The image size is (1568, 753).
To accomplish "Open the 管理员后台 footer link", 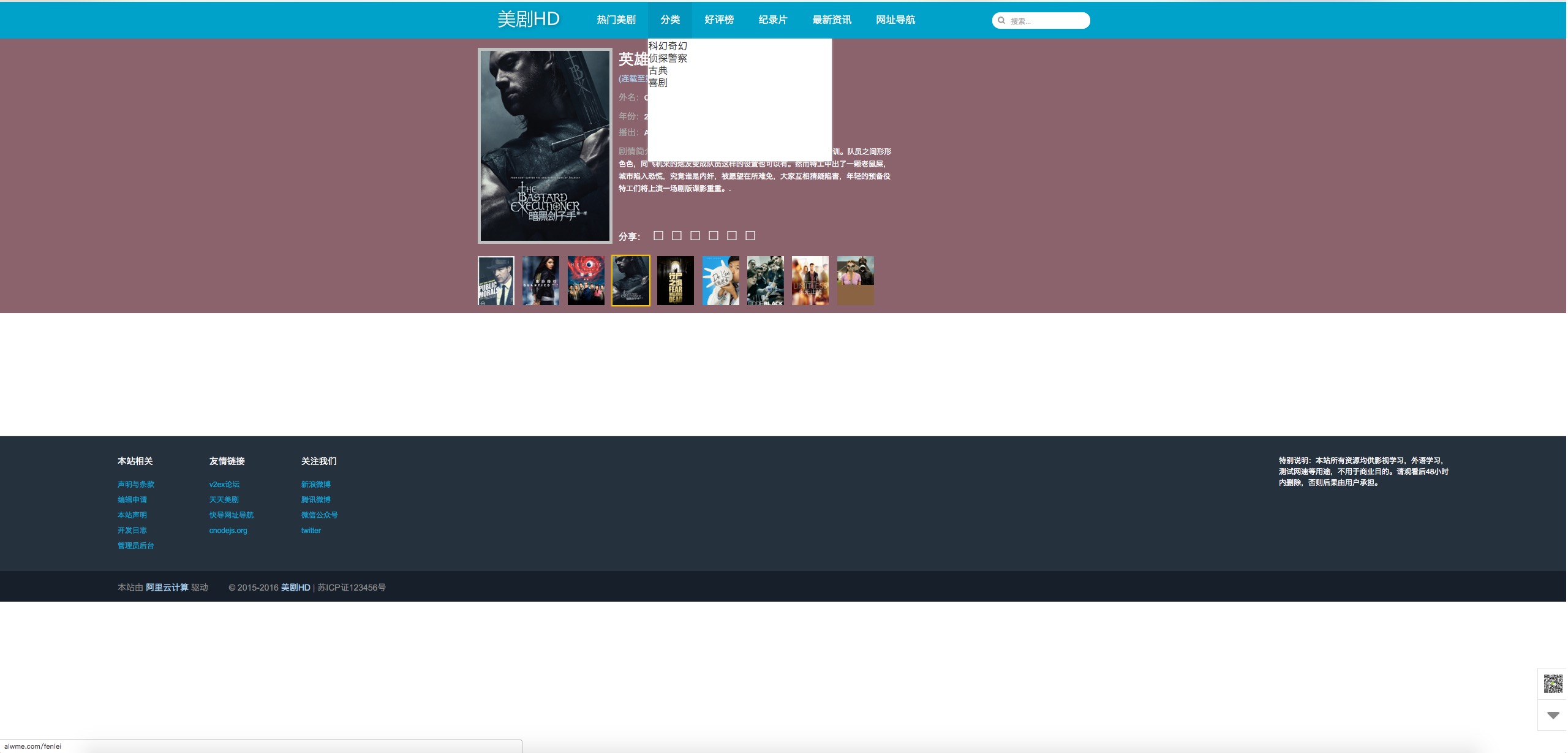I will (x=135, y=545).
